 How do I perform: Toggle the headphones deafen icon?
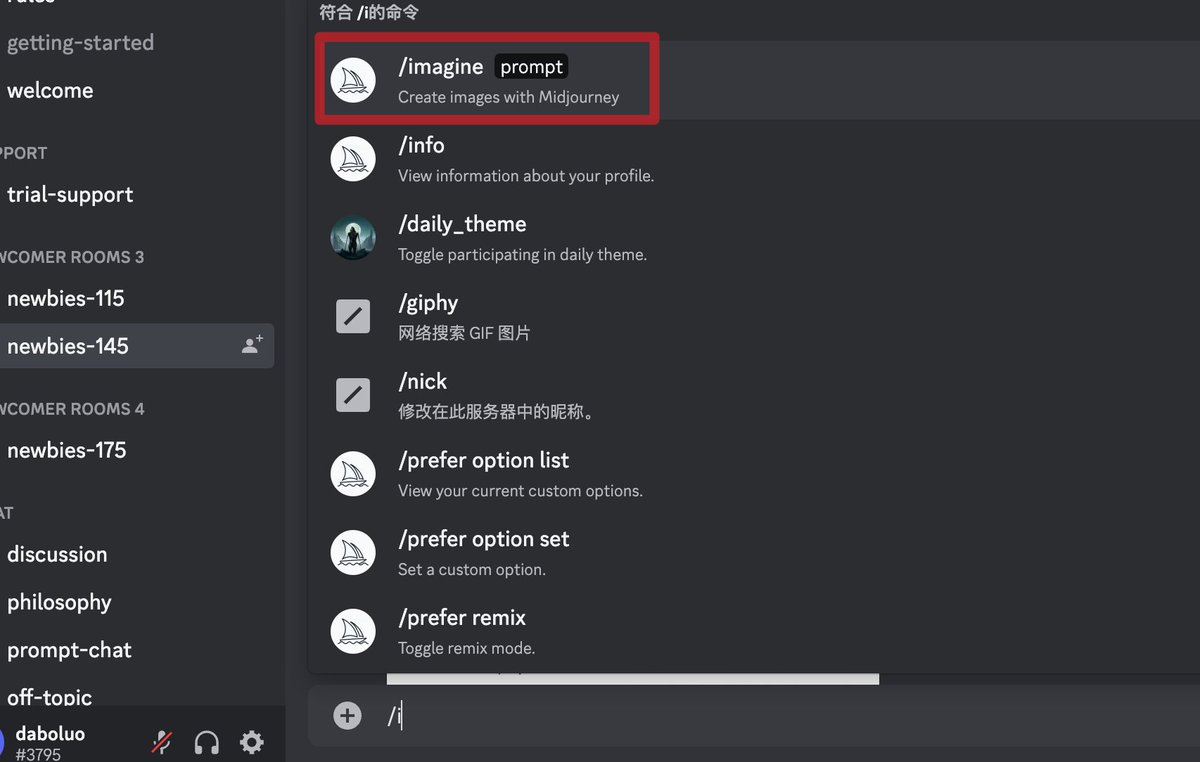pyautogui.click(x=207, y=742)
